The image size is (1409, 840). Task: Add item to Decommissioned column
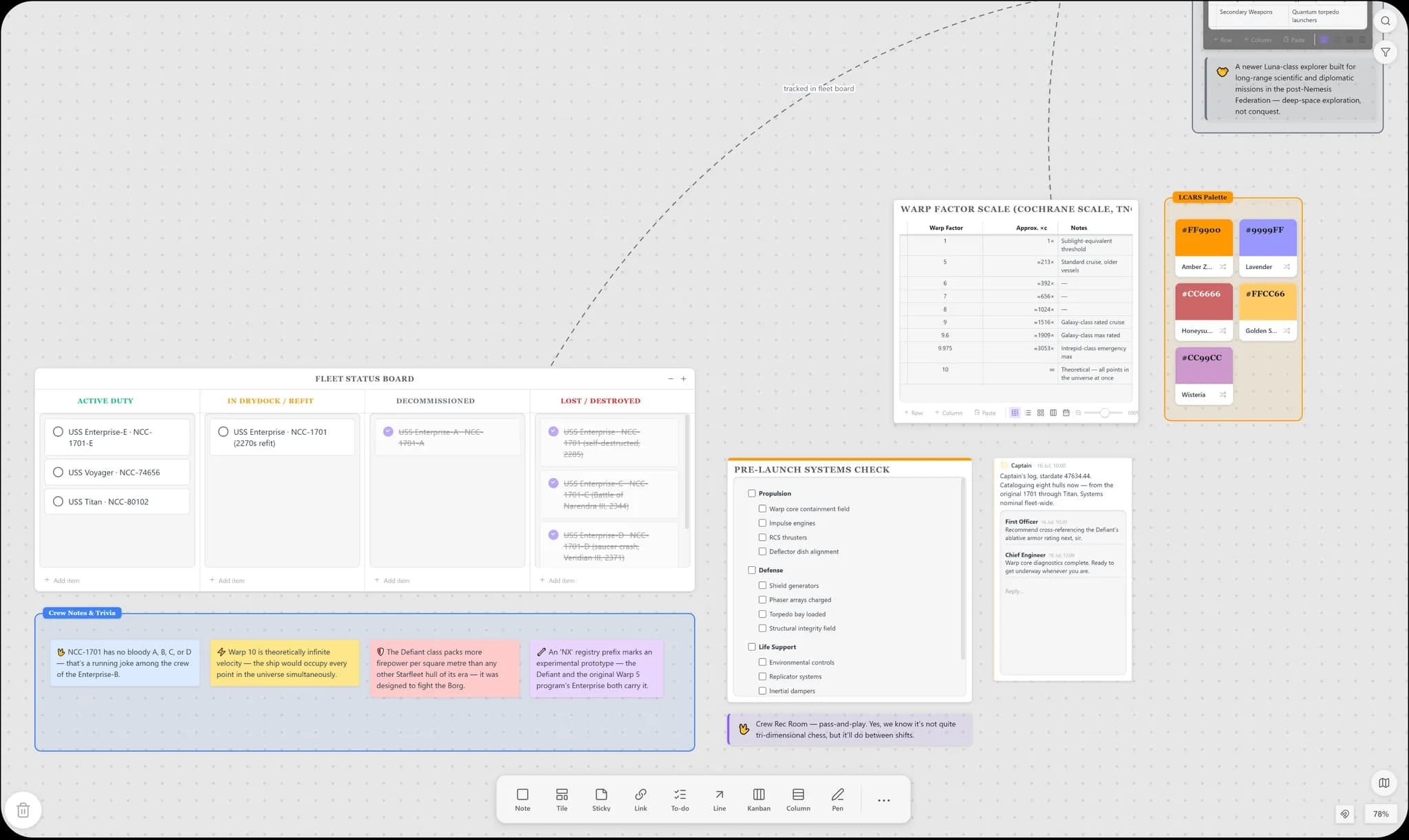pos(392,581)
